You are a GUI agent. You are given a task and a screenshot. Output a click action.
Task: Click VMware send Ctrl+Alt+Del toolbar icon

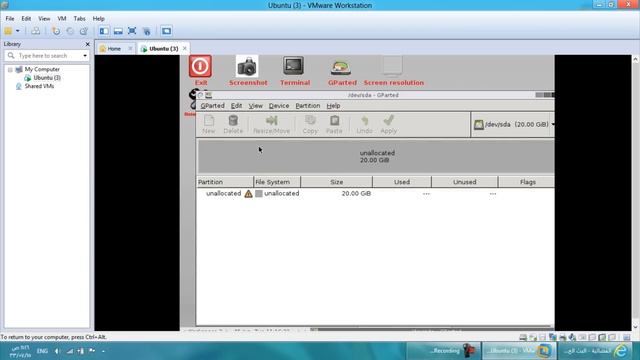pos(36,31)
